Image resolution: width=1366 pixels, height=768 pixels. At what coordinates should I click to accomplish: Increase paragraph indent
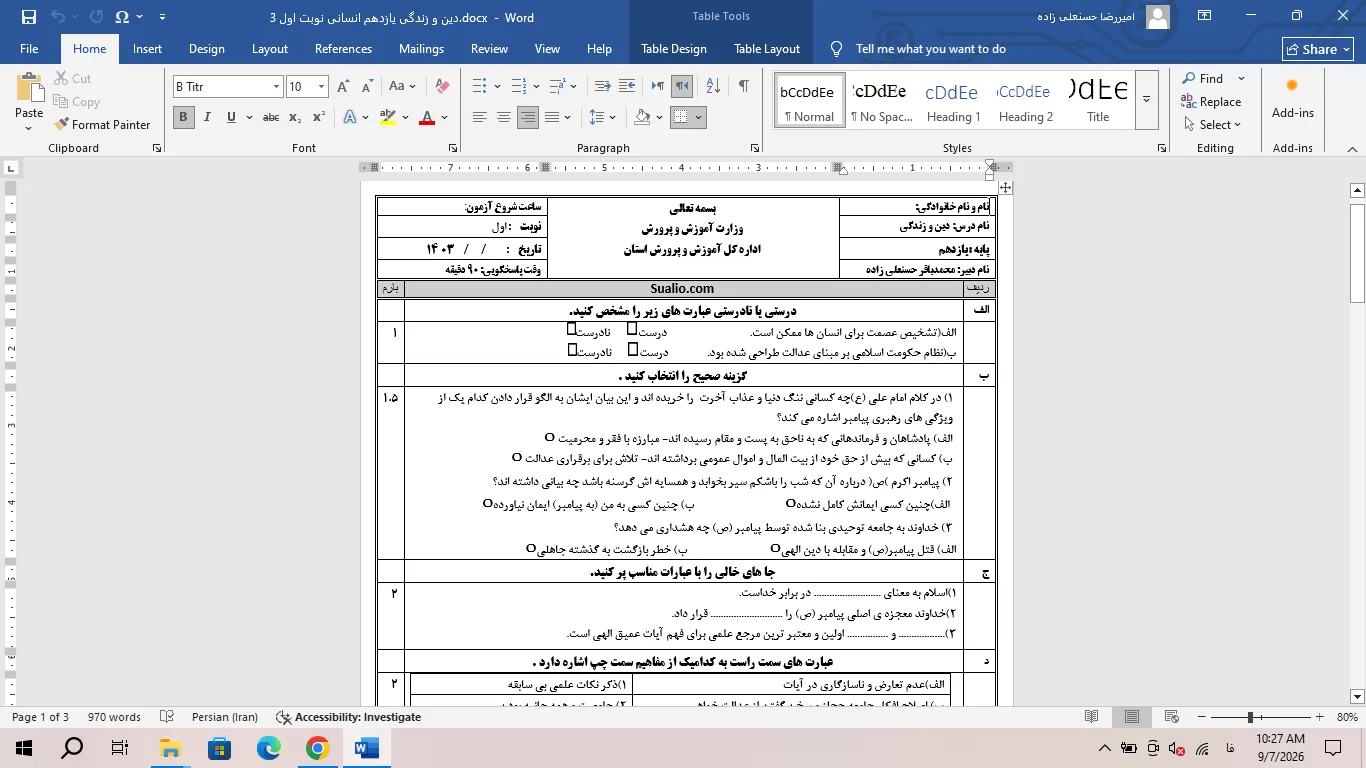(x=627, y=87)
